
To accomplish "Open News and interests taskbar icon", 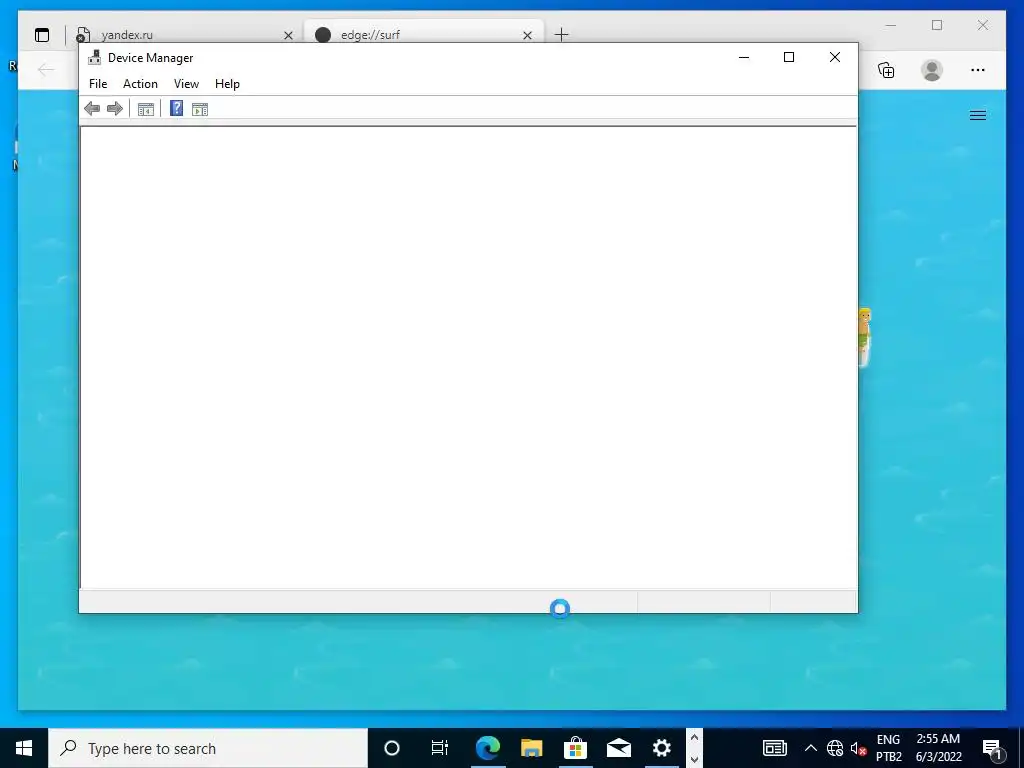I will point(775,748).
